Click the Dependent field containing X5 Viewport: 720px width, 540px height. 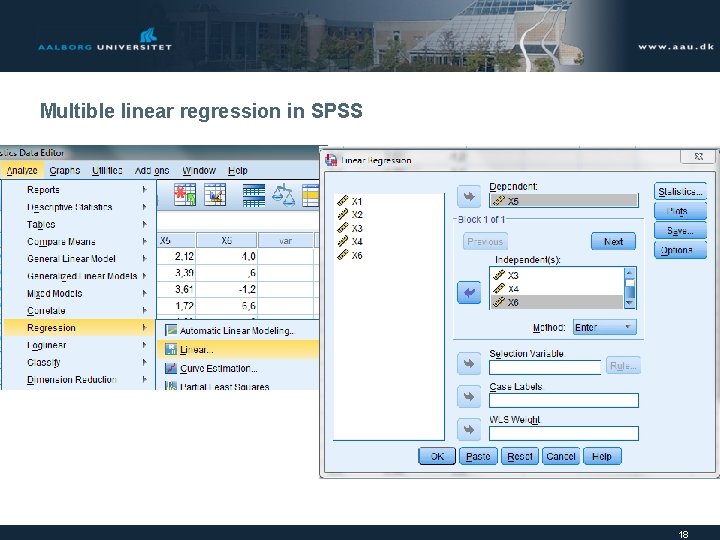(564, 201)
